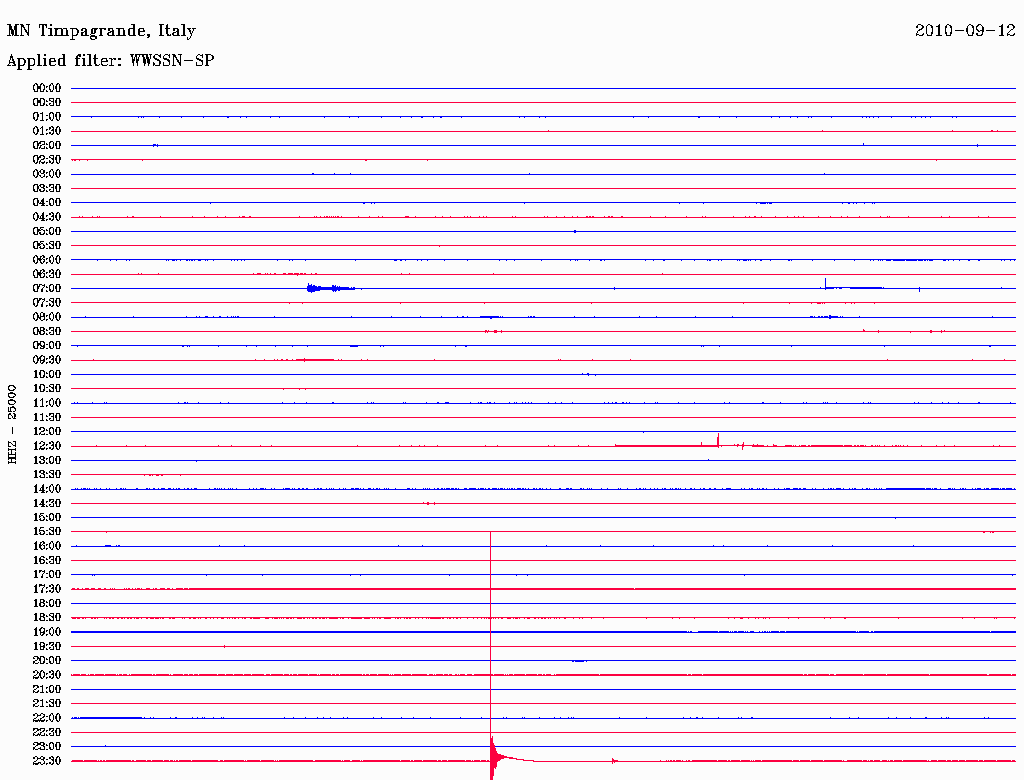Click the 12:30 time label
This screenshot has height=780, width=1024.
pos(47,446)
